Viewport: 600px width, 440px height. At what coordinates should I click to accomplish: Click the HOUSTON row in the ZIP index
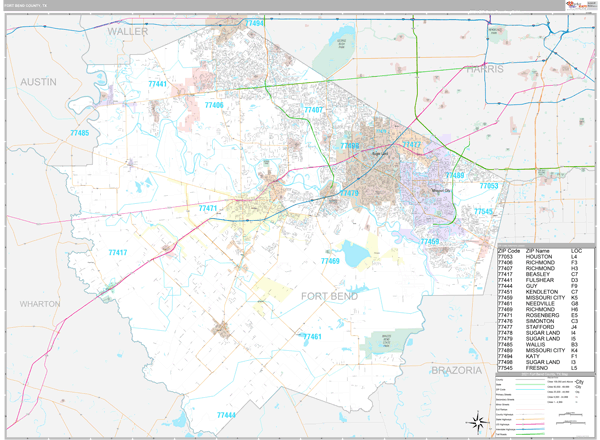pyautogui.click(x=537, y=257)
